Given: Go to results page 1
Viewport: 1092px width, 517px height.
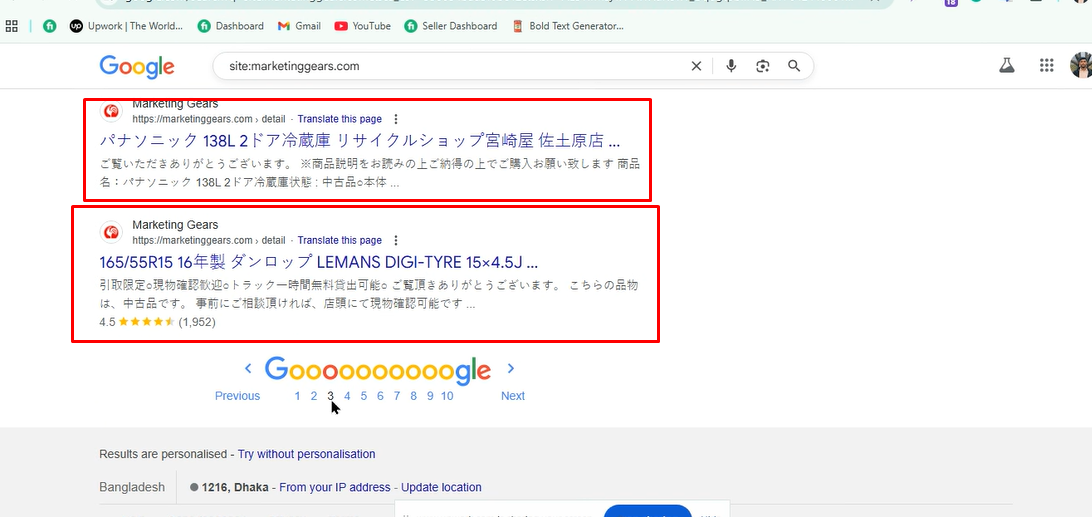Looking at the screenshot, I should point(297,396).
